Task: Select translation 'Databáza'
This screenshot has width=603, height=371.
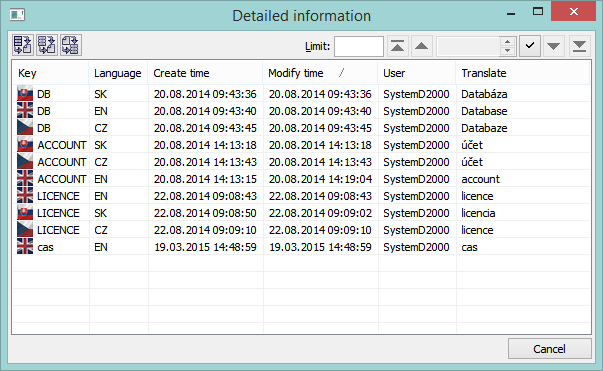Action: click(x=484, y=94)
